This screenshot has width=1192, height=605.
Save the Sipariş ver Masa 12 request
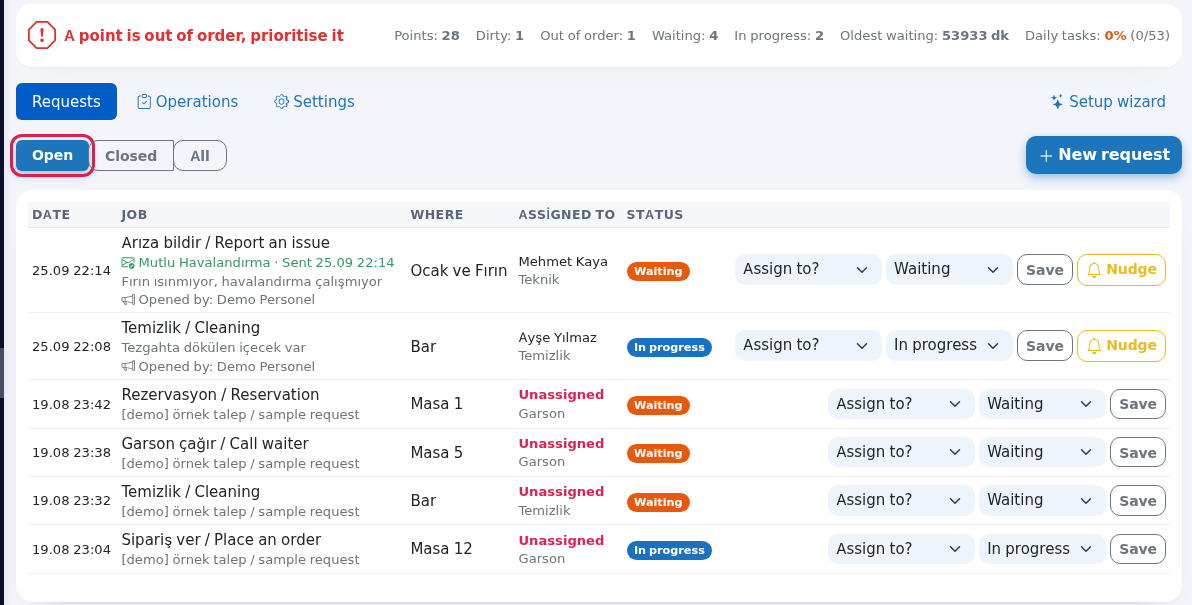(1138, 549)
